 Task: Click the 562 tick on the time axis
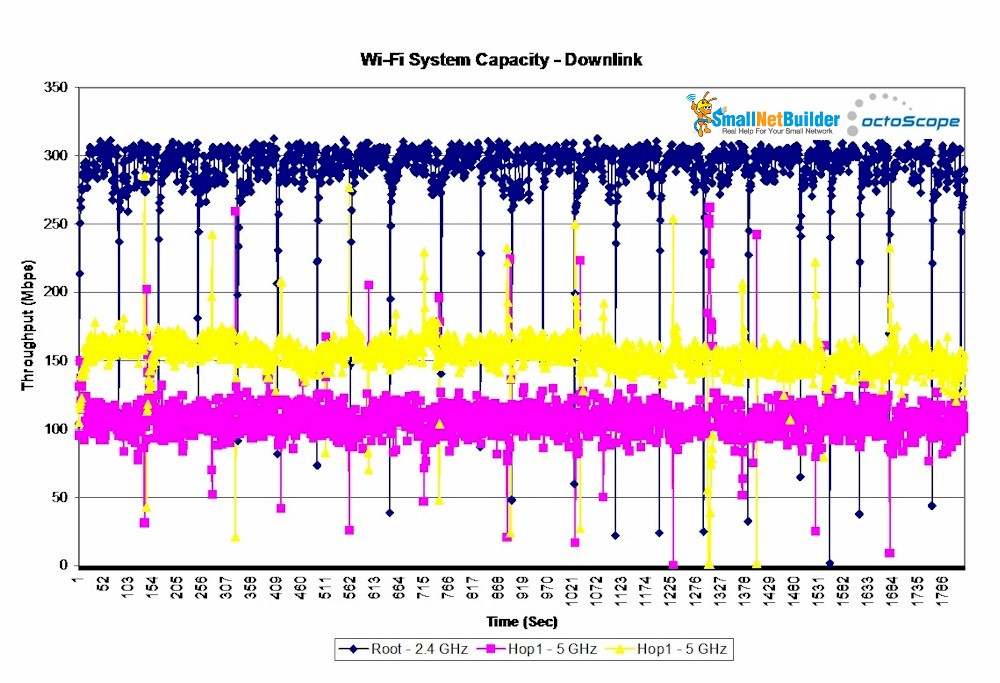pos(349,586)
